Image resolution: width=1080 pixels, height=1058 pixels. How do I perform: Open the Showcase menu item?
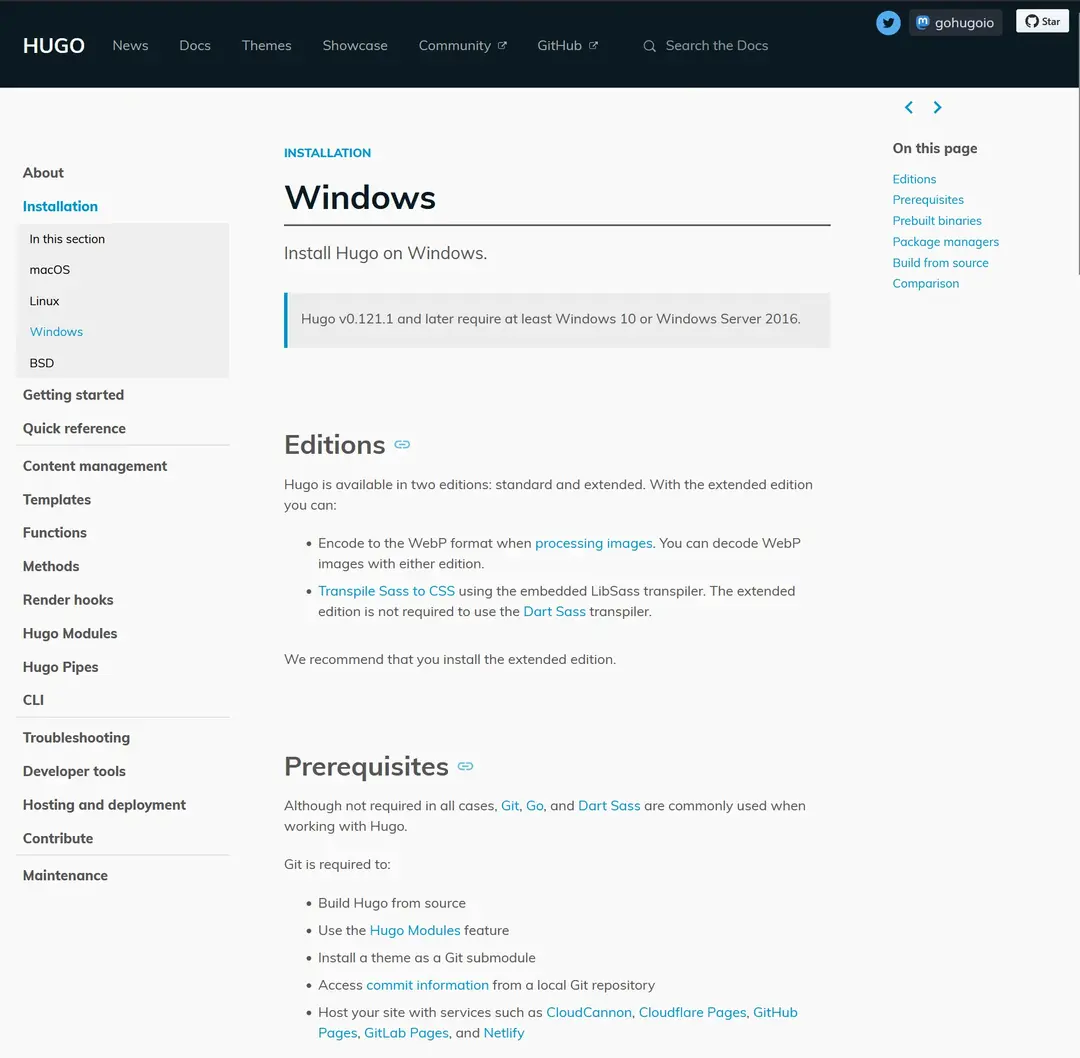point(355,46)
